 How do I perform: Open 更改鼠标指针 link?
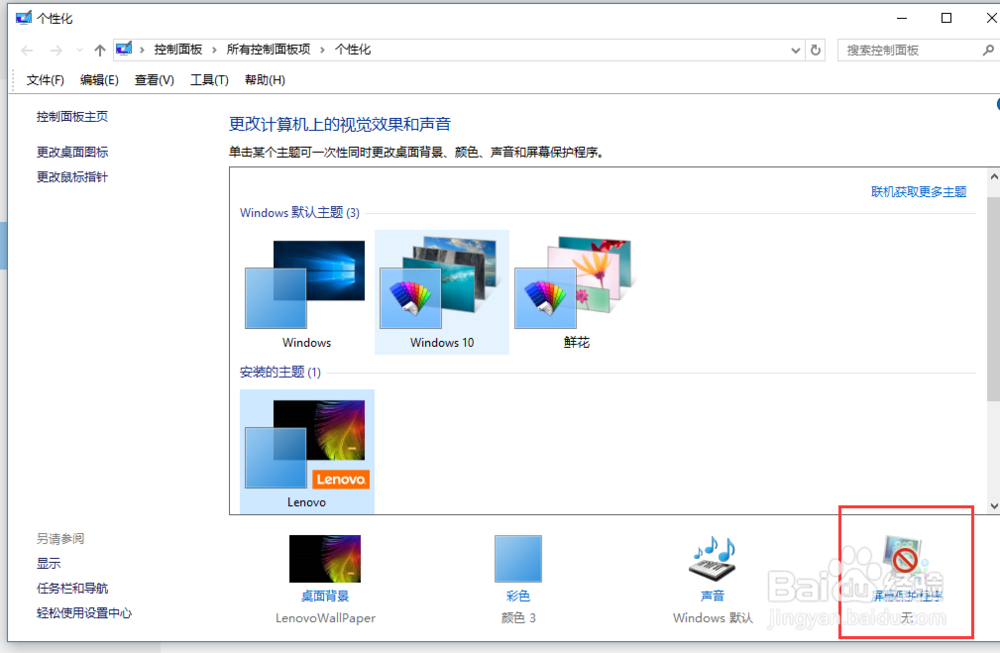point(72,177)
